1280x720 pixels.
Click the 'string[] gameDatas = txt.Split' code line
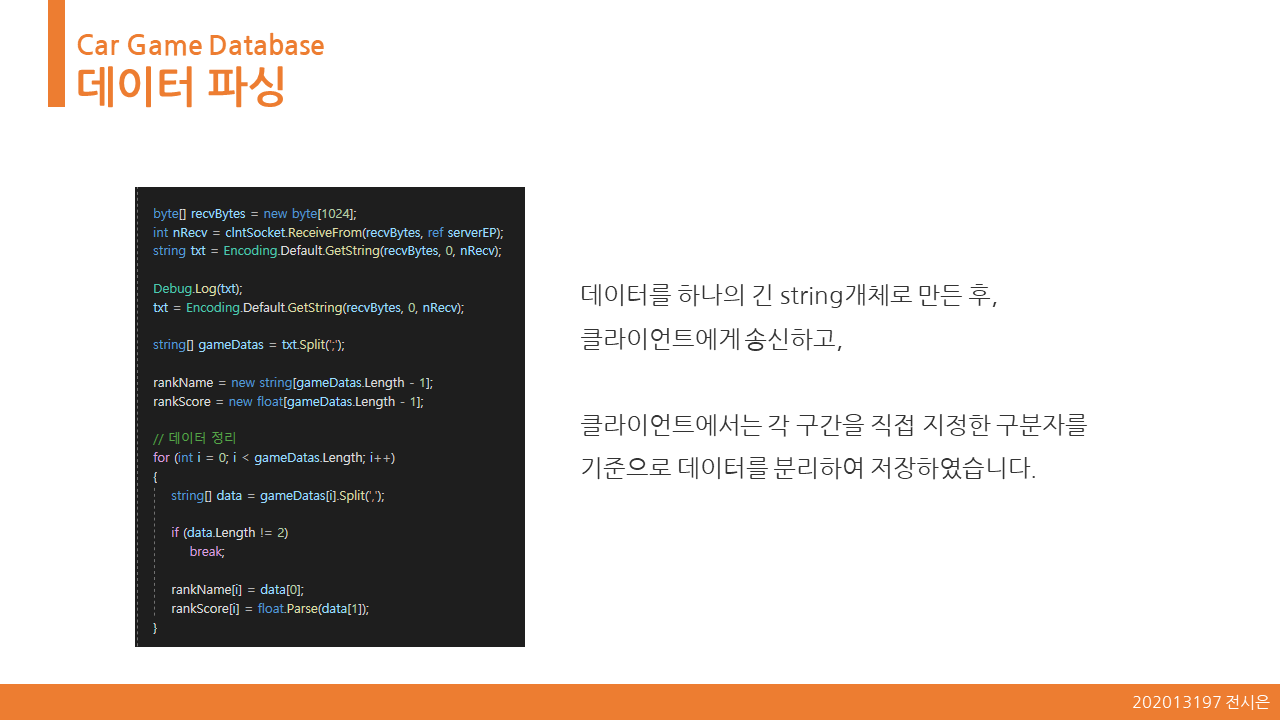click(249, 345)
